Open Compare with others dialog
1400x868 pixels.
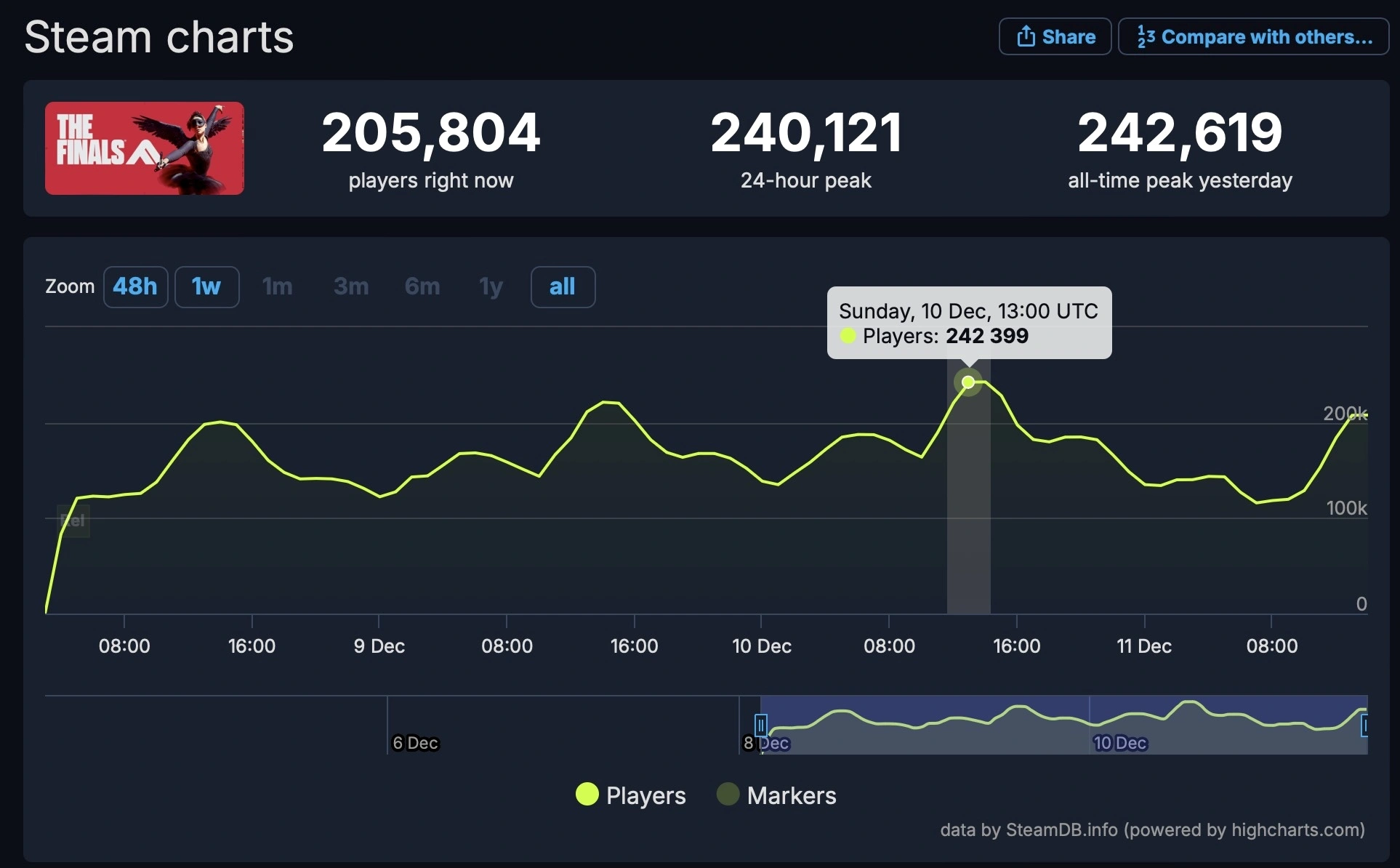[1253, 36]
